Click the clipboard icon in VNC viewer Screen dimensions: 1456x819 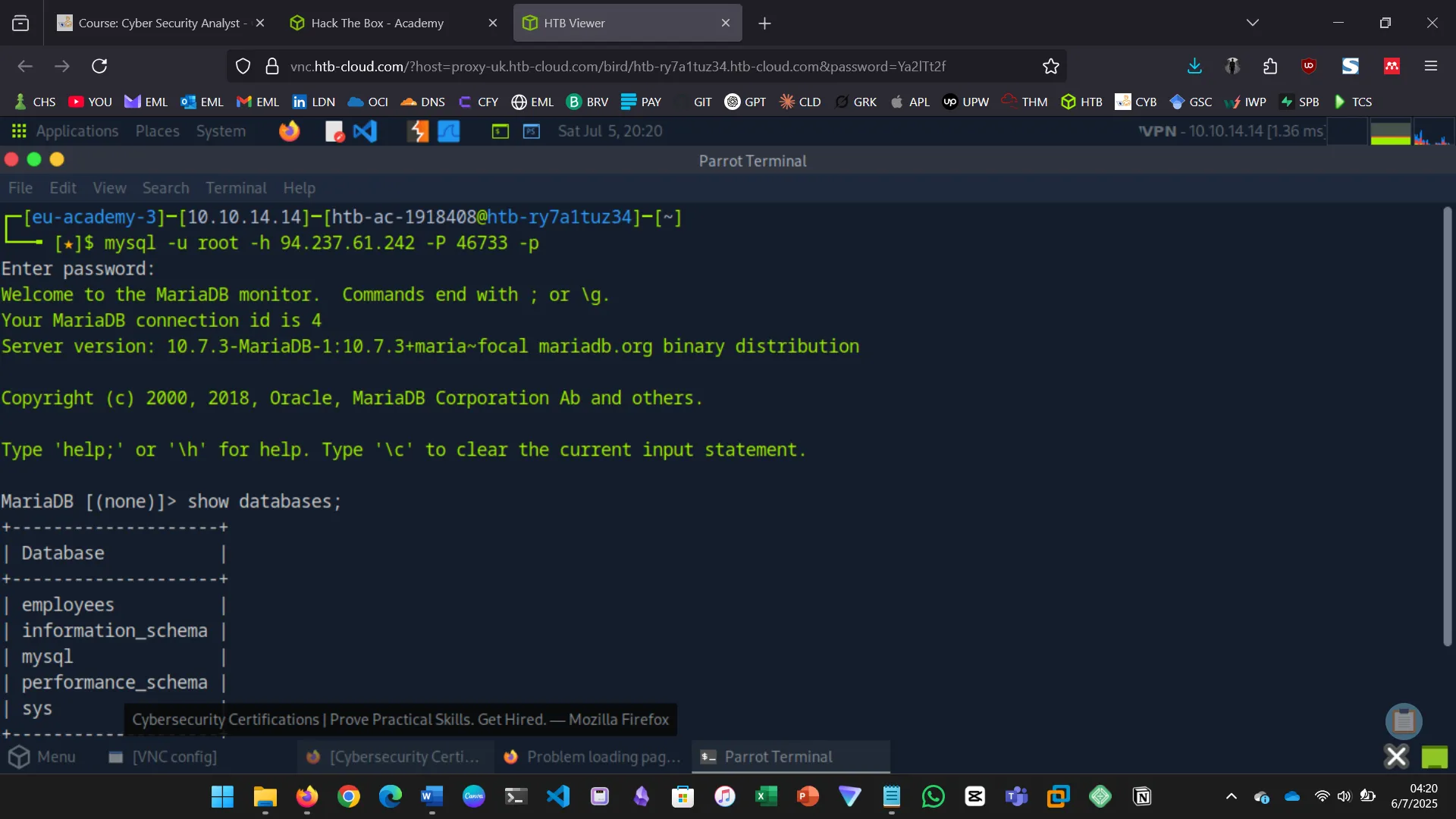[1403, 720]
